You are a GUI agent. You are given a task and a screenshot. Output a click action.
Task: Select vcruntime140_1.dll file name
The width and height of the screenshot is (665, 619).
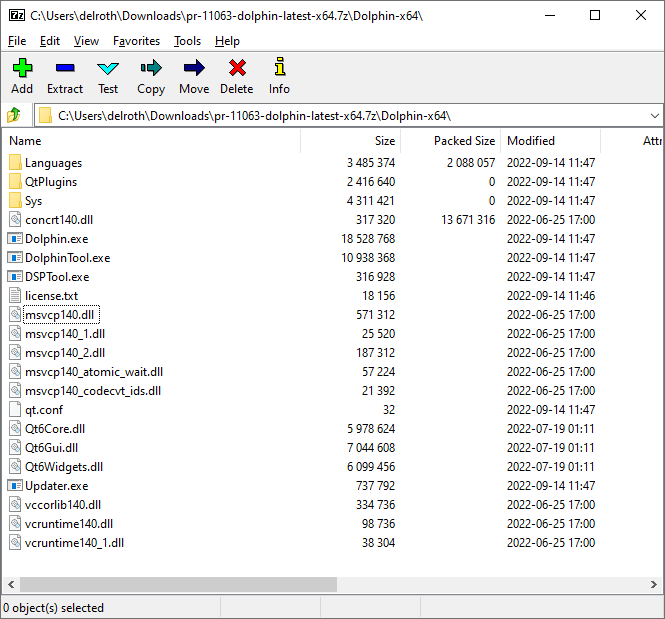point(74,543)
